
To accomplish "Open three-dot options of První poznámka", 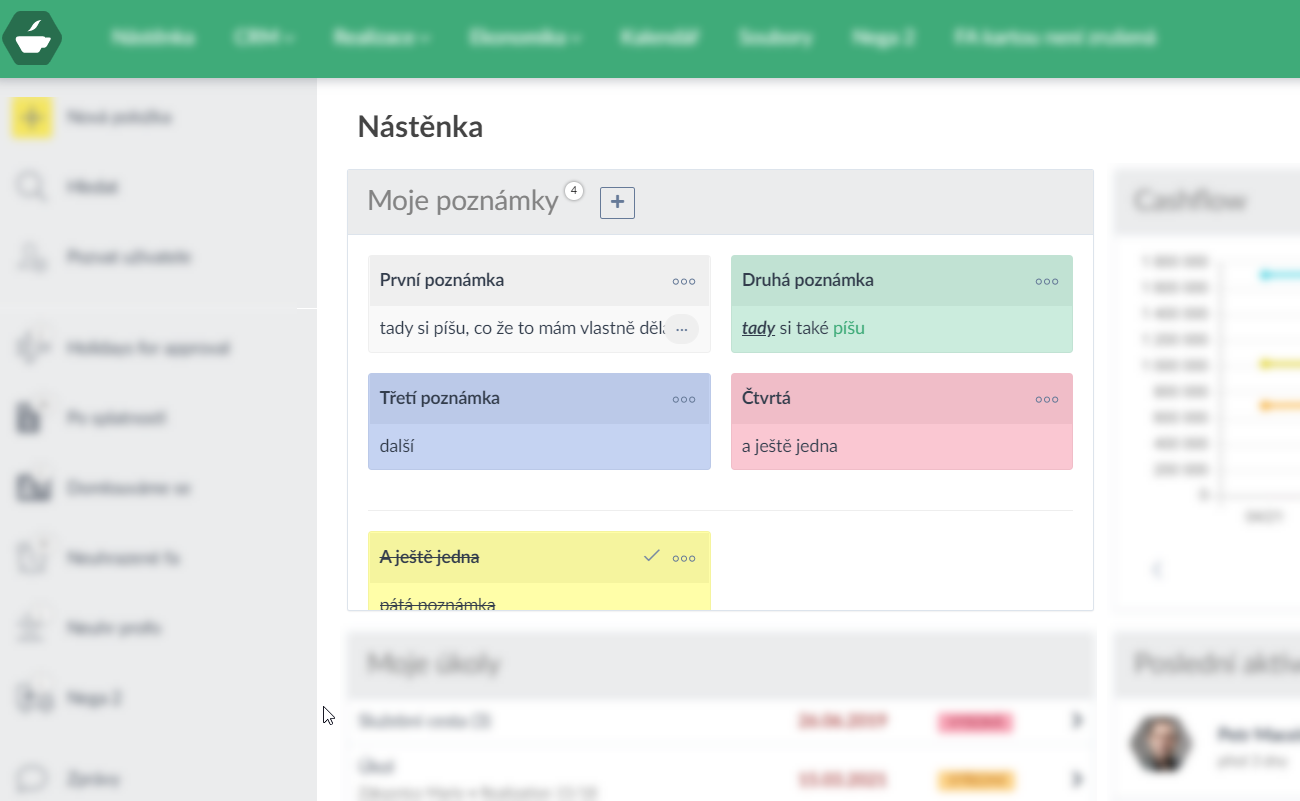I will tap(684, 282).
